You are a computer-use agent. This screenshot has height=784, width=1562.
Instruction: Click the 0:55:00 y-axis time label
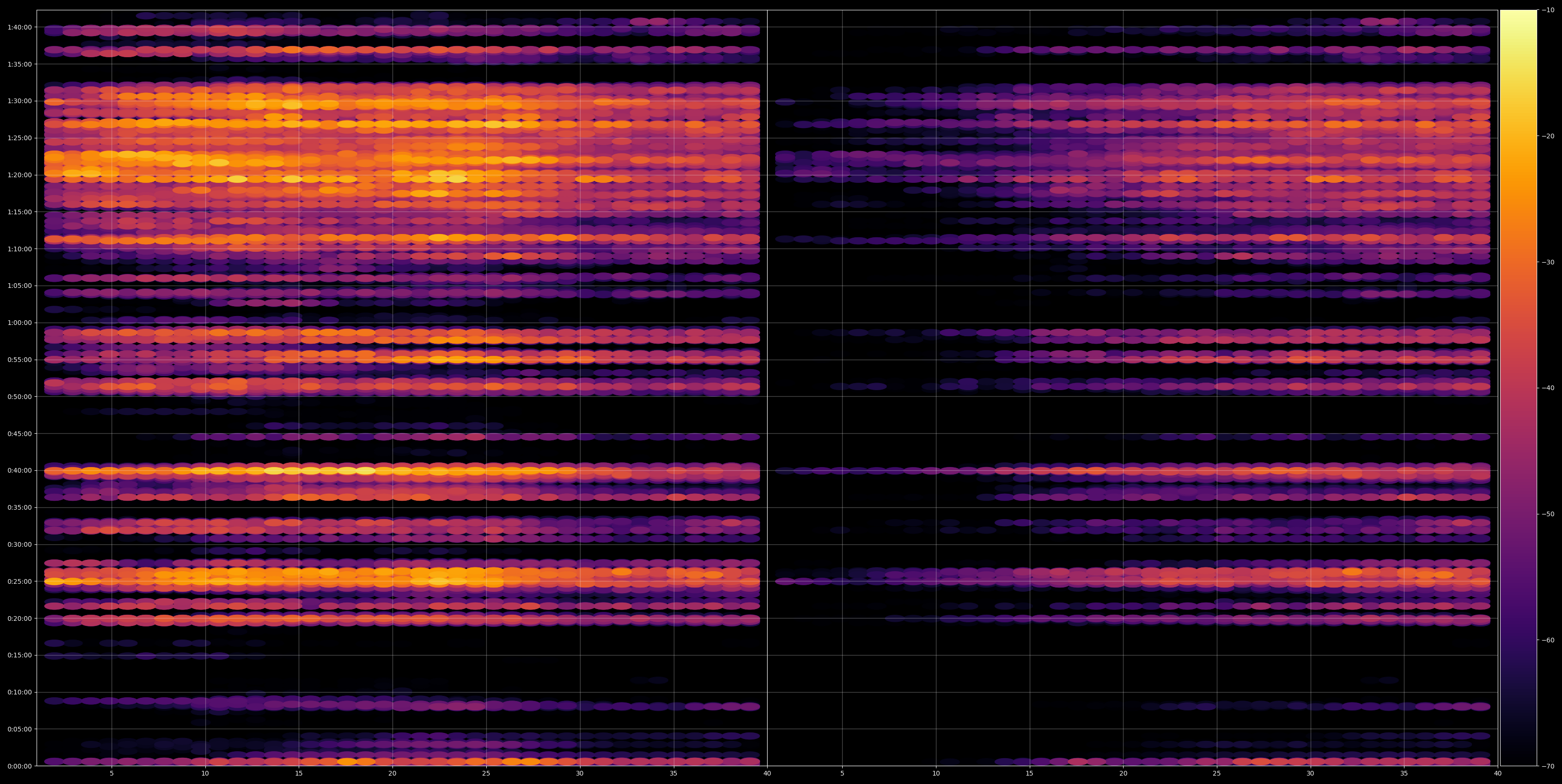[x=19, y=360]
